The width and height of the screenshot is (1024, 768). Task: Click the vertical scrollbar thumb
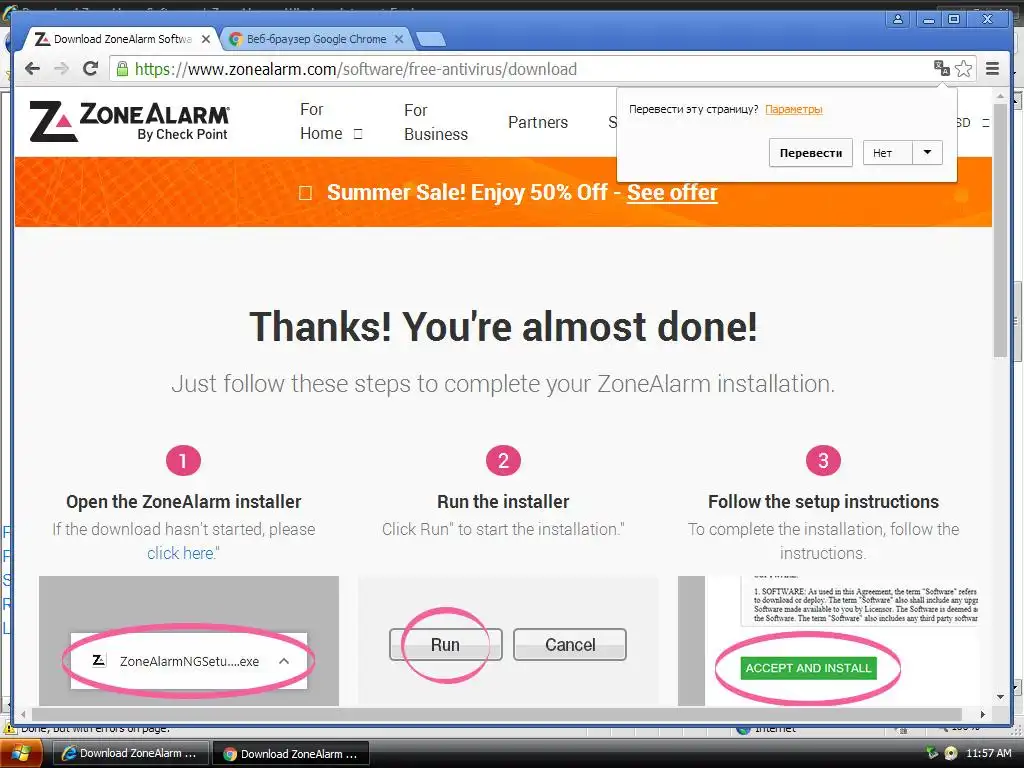pyautogui.click(x=1000, y=230)
